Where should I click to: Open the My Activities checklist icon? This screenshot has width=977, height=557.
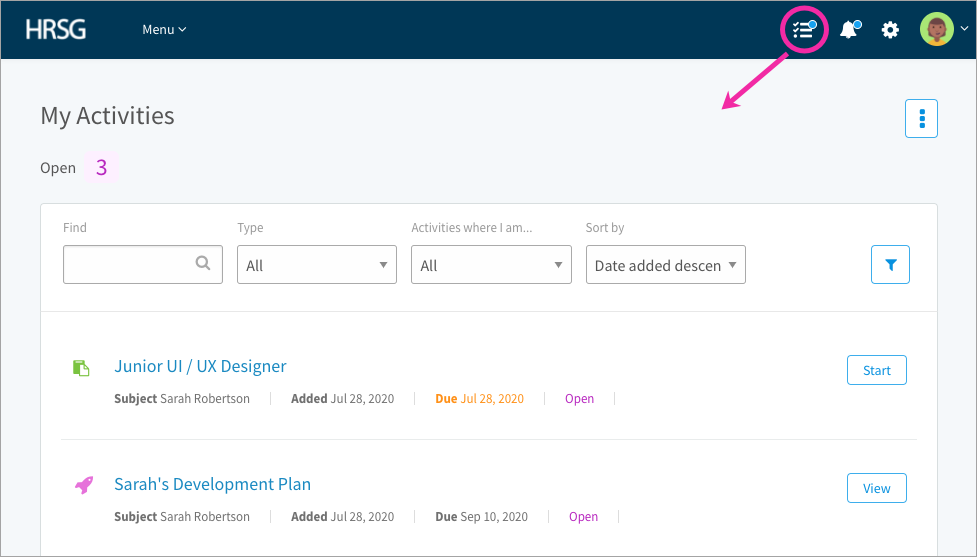click(x=804, y=29)
